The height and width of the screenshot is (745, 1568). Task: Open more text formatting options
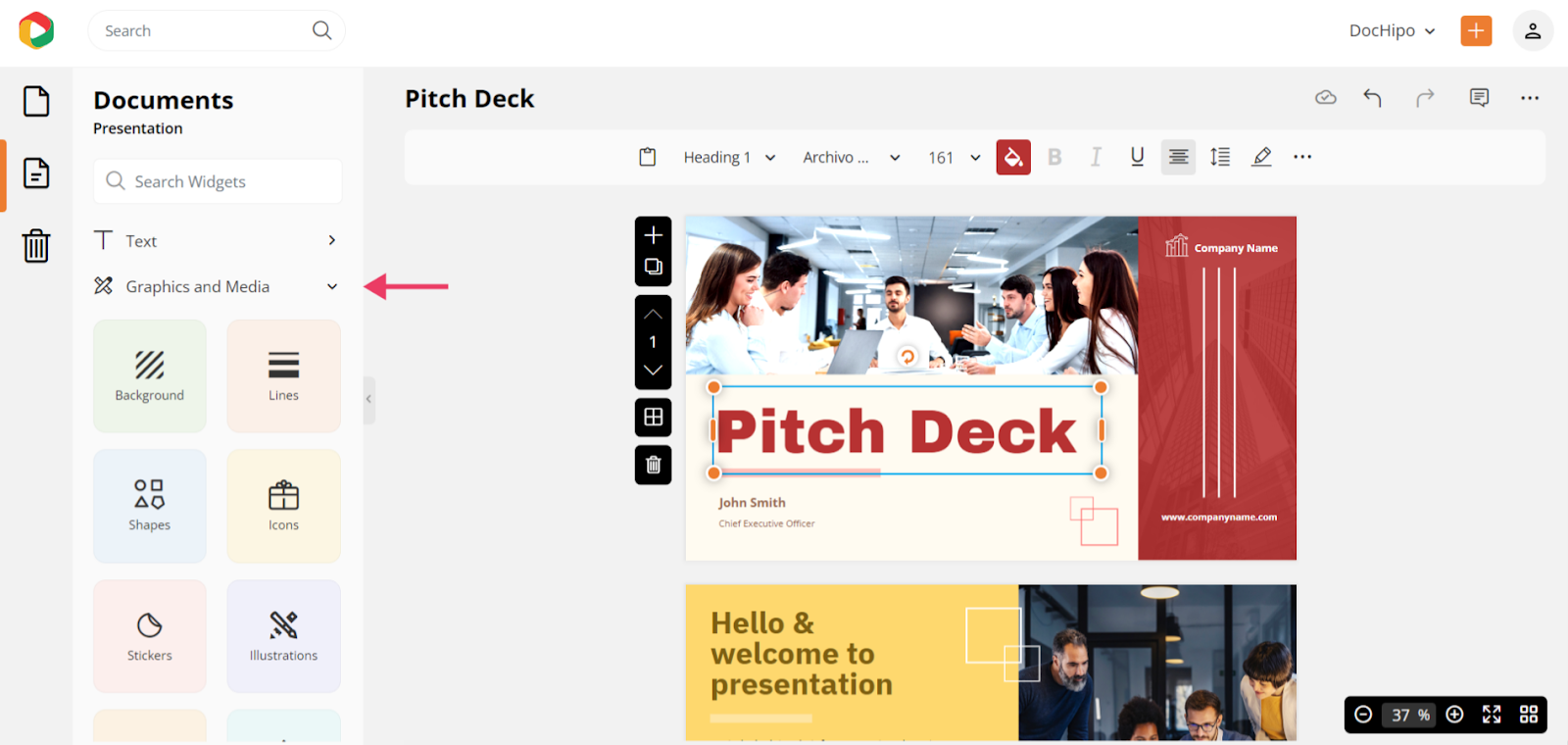pos(1302,157)
